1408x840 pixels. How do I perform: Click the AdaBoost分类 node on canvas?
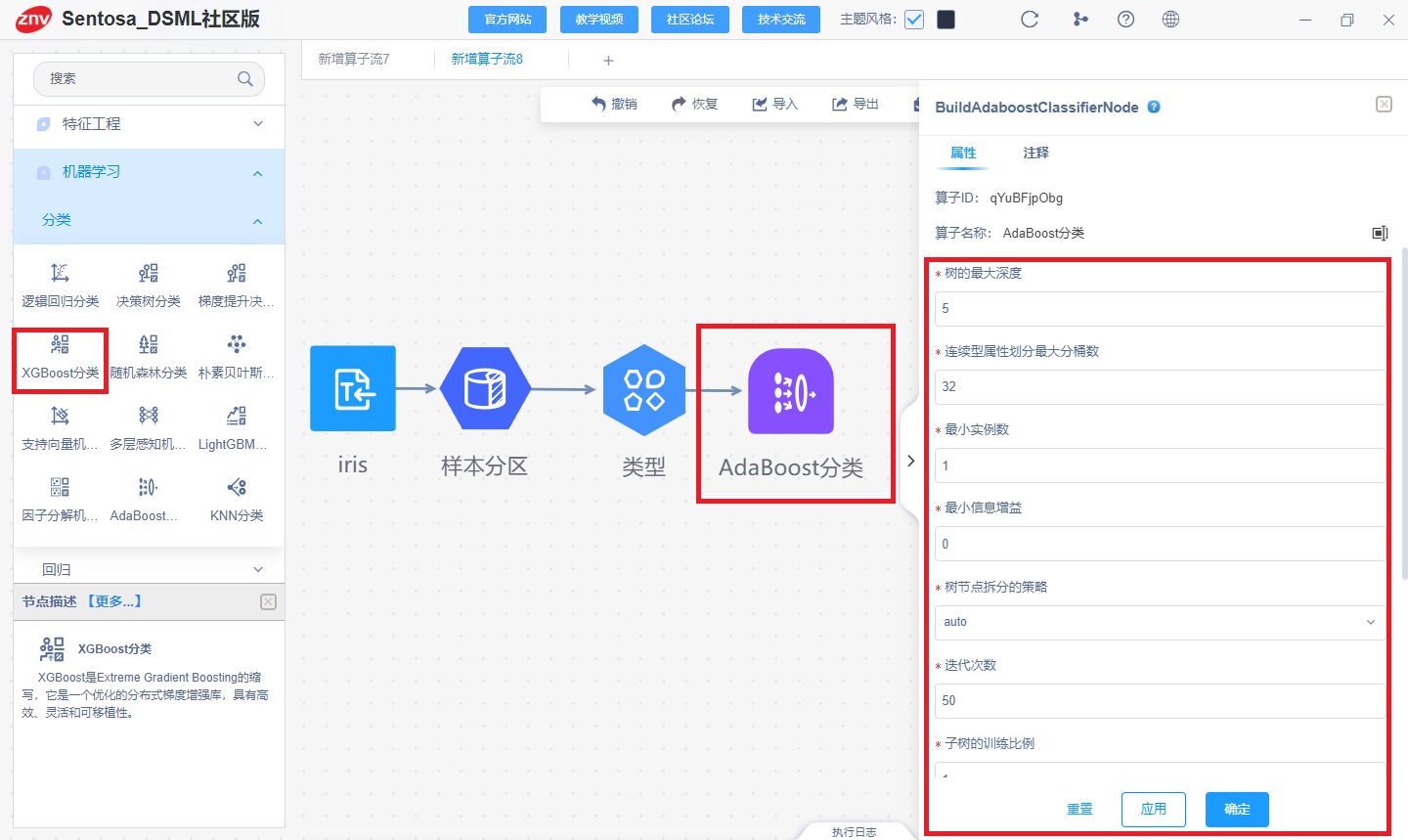(791, 391)
